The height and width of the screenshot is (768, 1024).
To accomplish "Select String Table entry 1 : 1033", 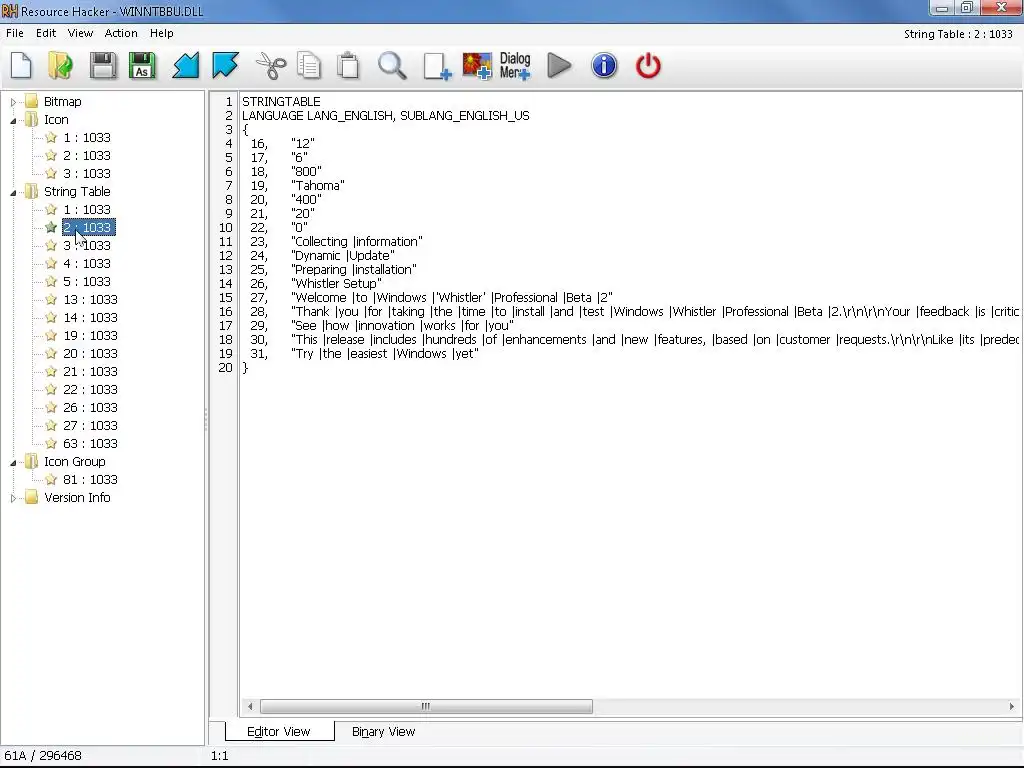I will tap(87, 210).
